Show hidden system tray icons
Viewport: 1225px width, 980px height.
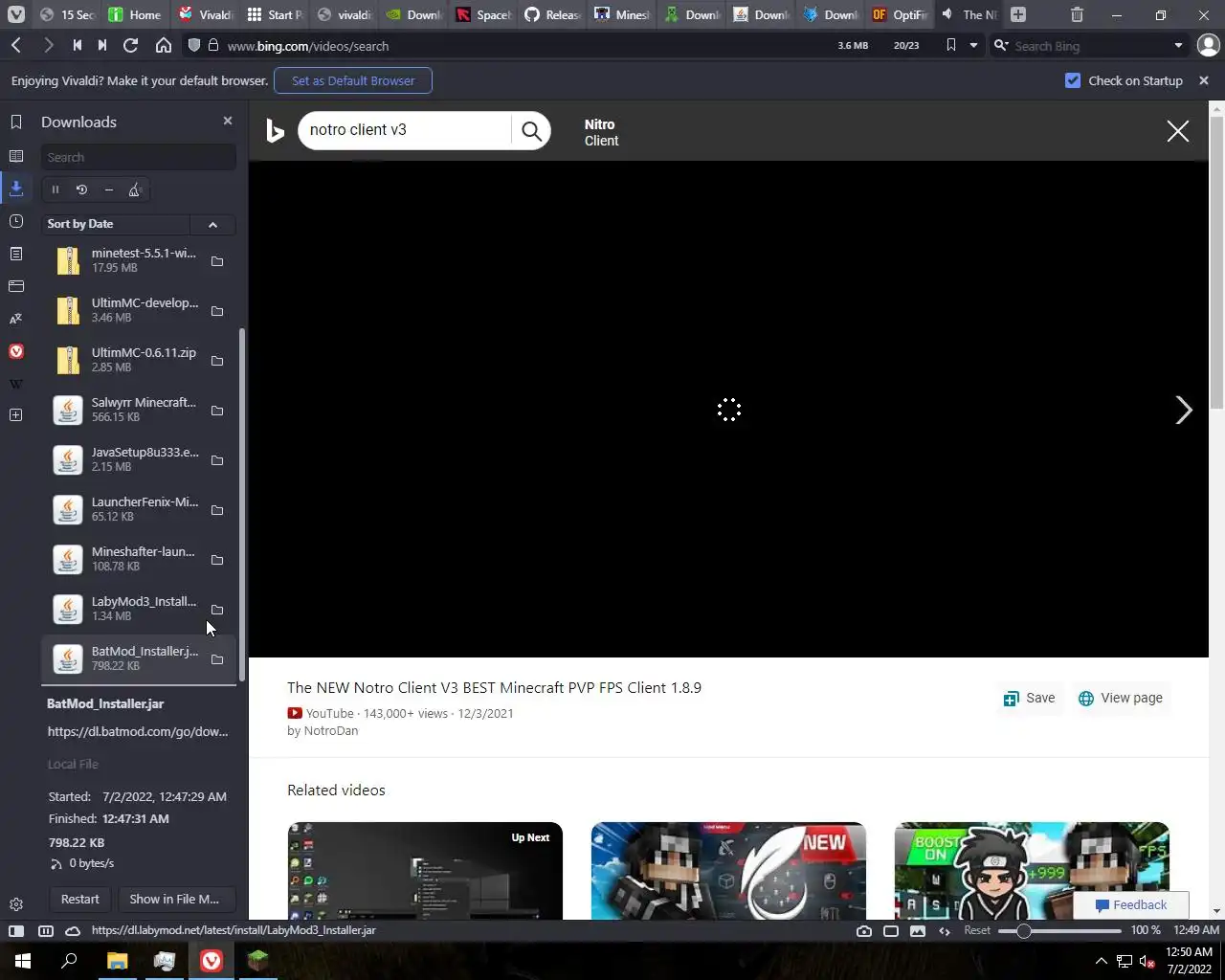pyautogui.click(x=1101, y=961)
